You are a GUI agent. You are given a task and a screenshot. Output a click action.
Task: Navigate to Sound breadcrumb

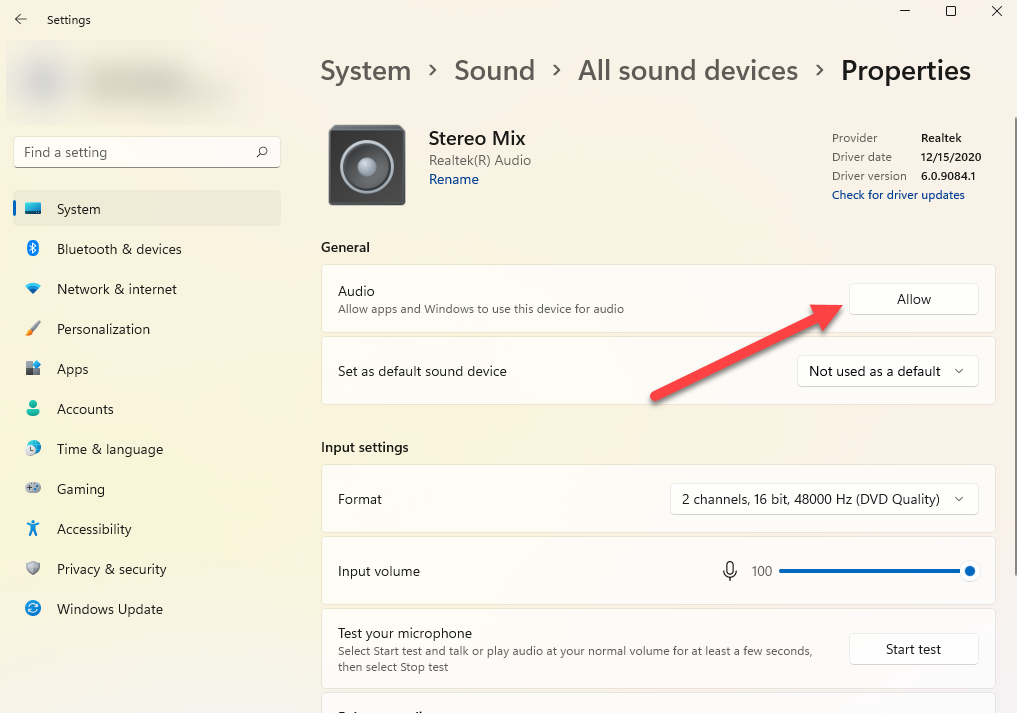tap(494, 71)
